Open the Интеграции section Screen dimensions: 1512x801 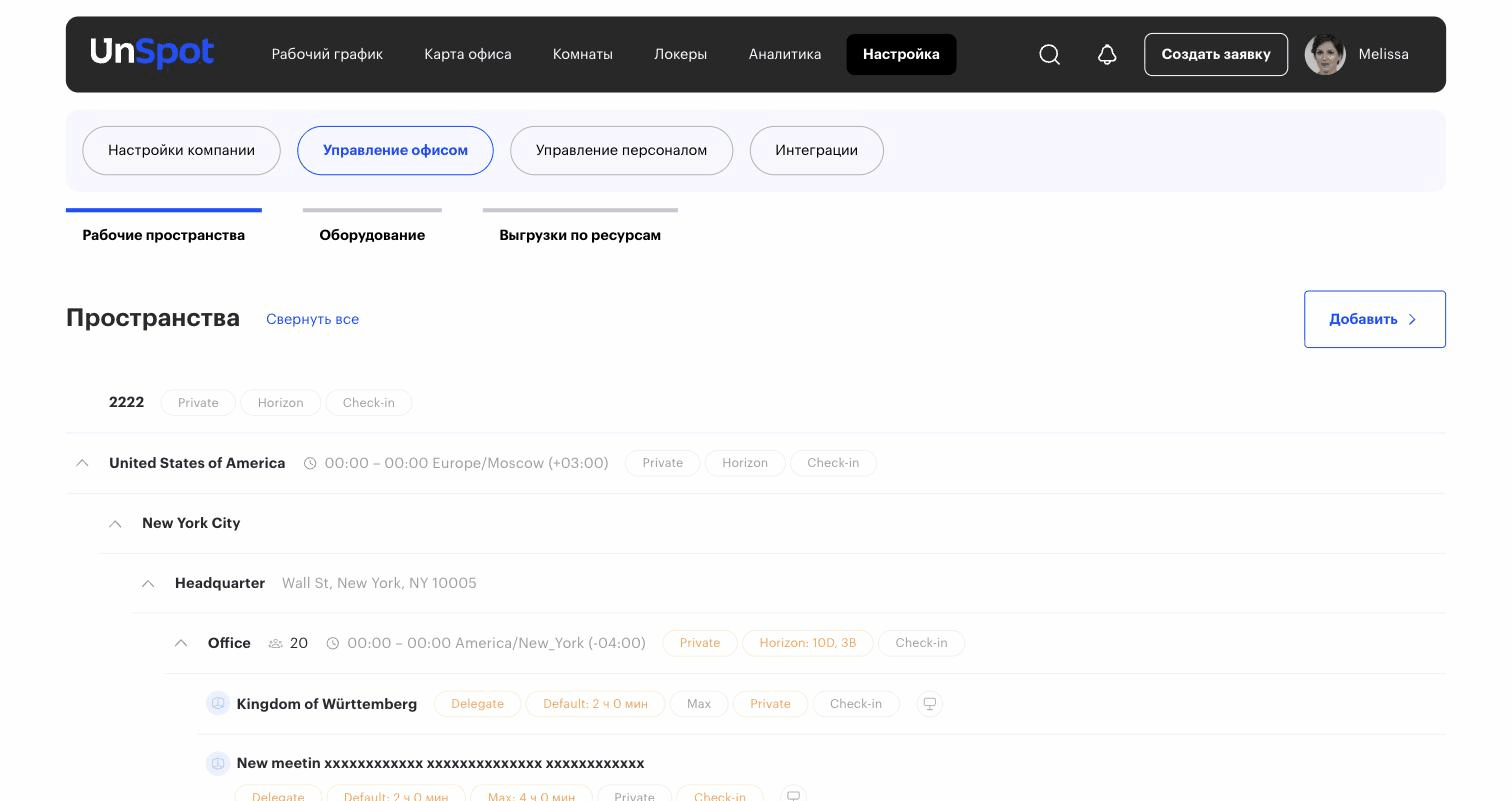click(x=816, y=150)
